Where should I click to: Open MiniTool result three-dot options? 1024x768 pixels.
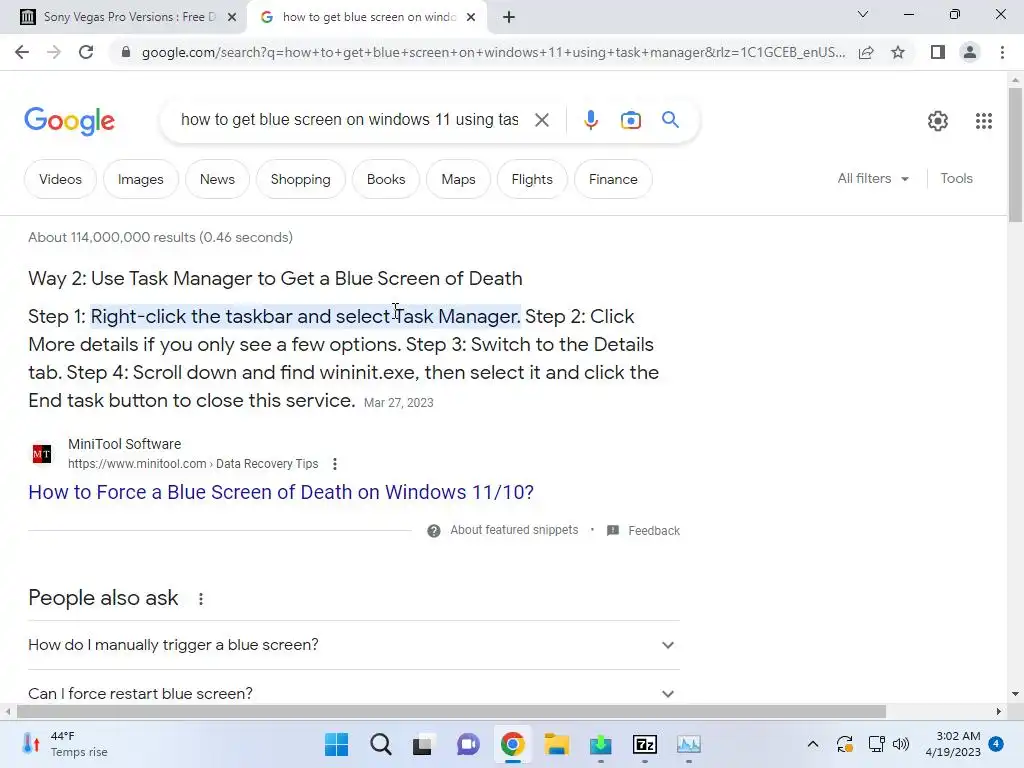pos(335,464)
